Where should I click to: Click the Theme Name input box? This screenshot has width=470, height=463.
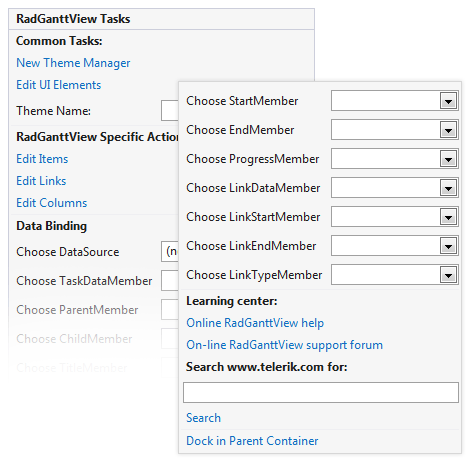coord(170,111)
